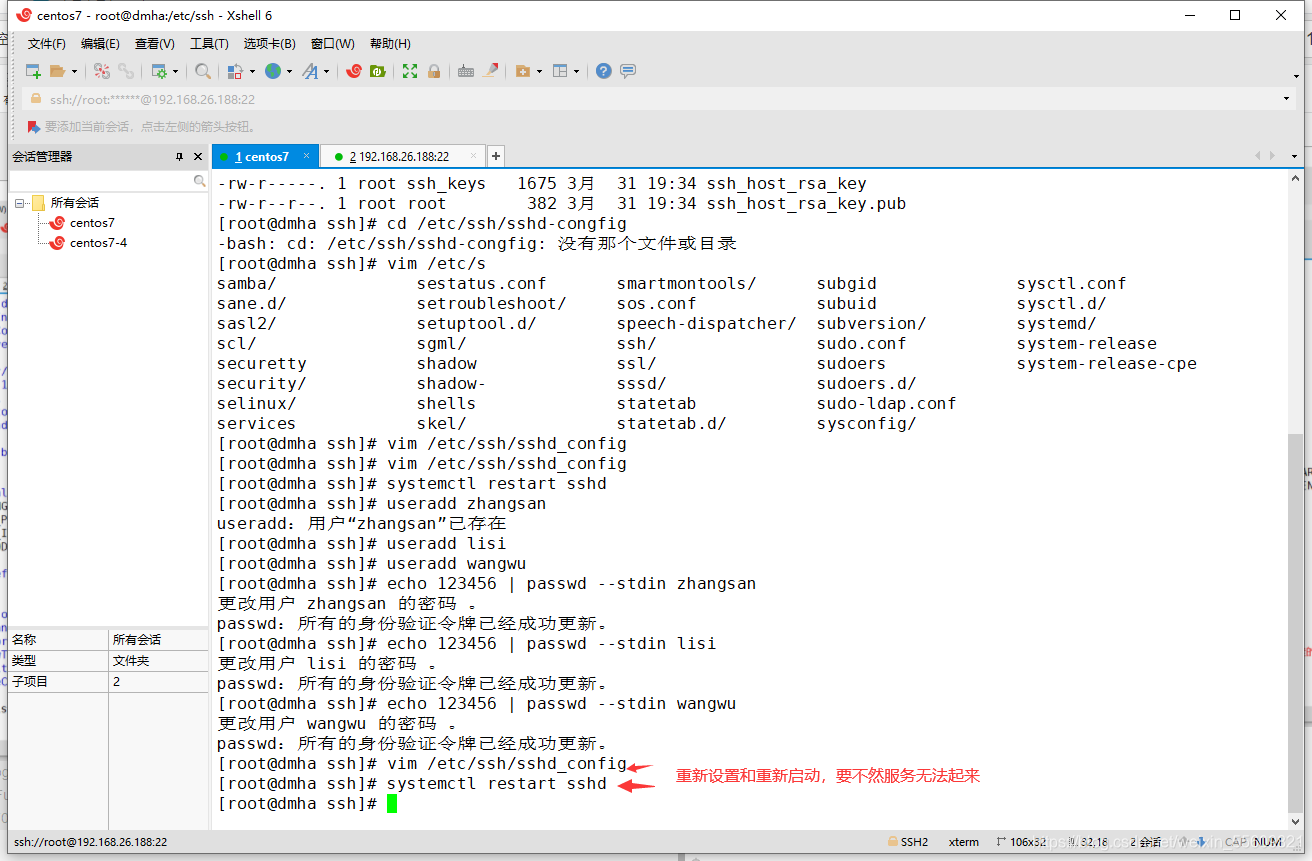The width and height of the screenshot is (1312, 861).
Task: Click the chat bubble feedback icon
Action: (x=628, y=71)
